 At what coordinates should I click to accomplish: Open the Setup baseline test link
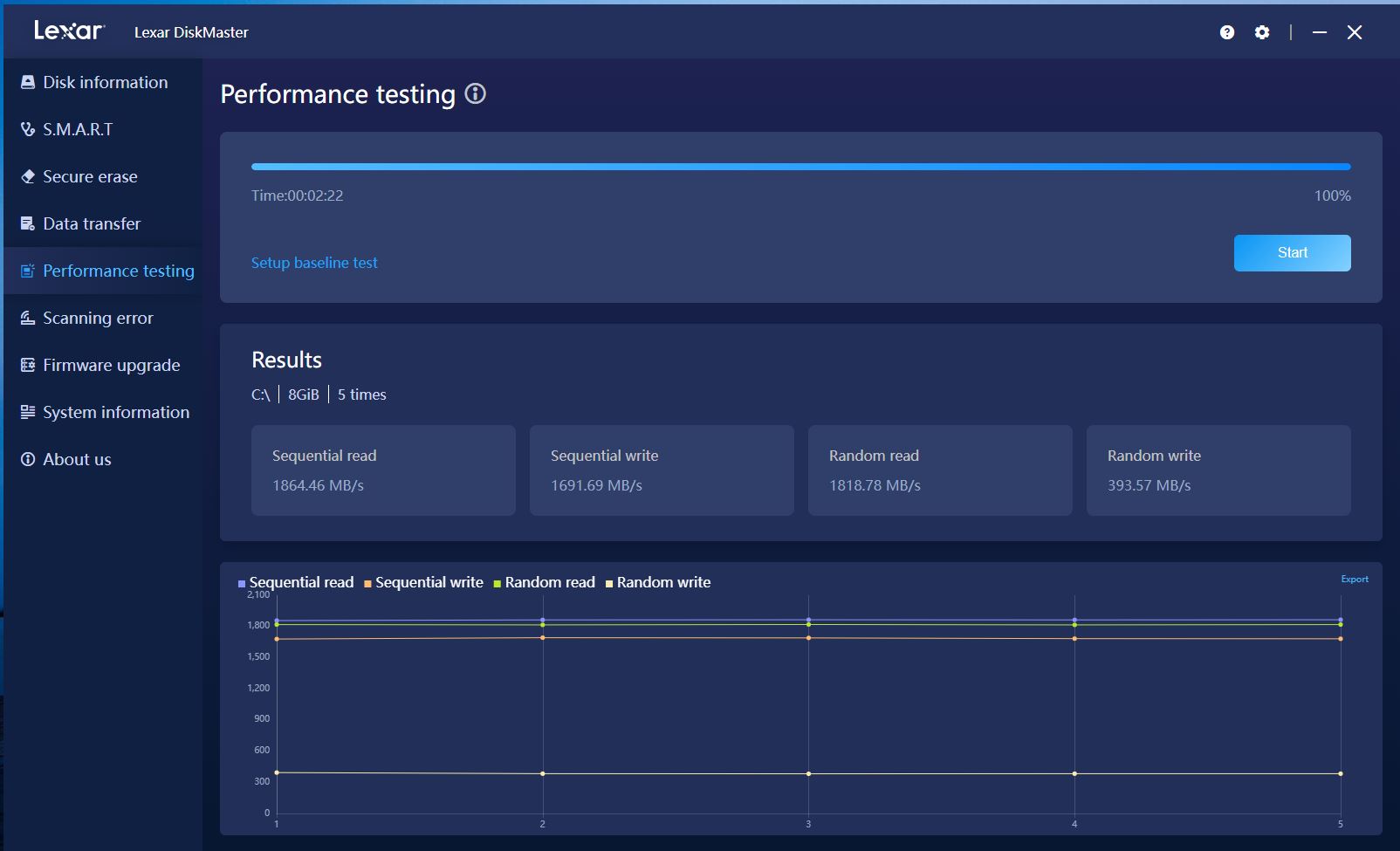pos(314,263)
